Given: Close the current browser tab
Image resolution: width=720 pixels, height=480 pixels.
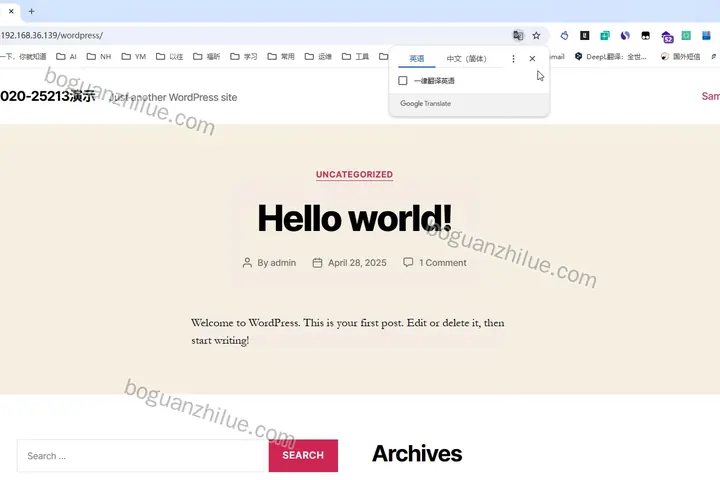Looking at the screenshot, I should [x=11, y=11].
